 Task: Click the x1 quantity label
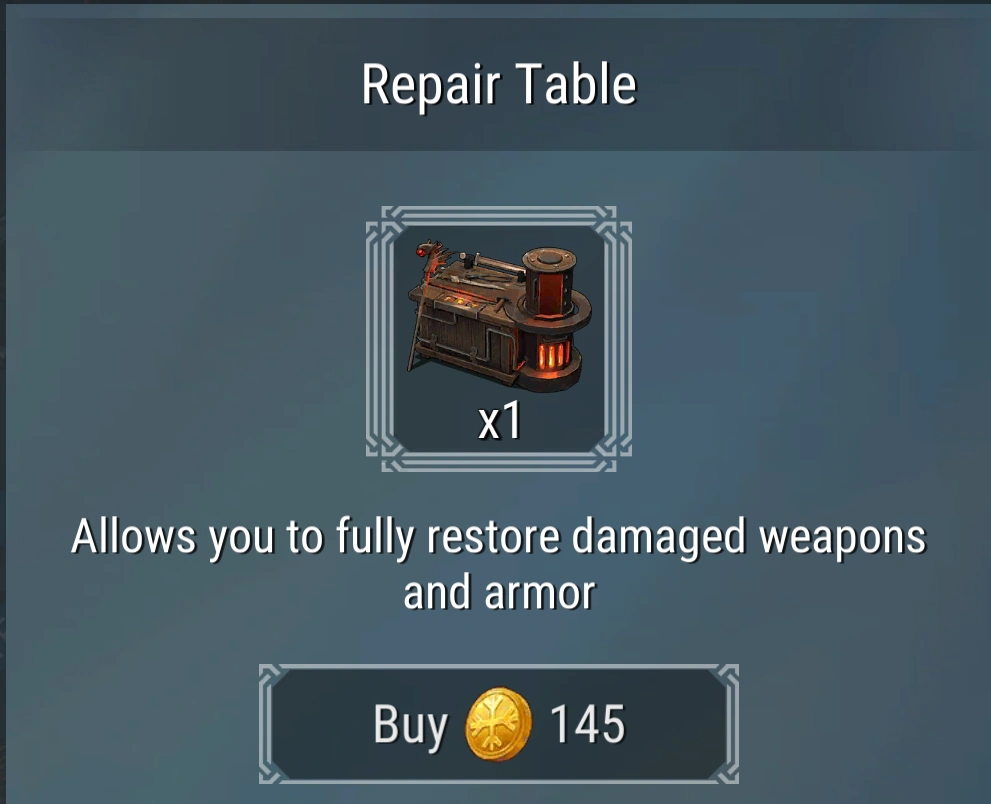coord(499,421)
